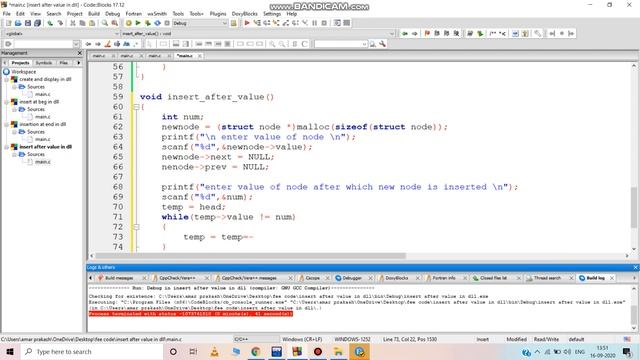Click the Cut scissors icon
Screen dimensions: 640x360
(73, 23)
